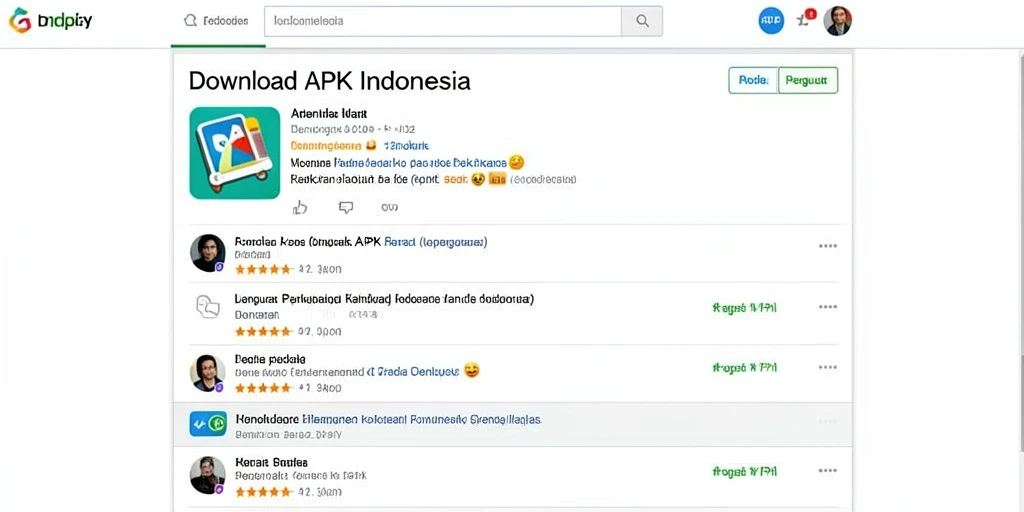Click the blue round badge in header
This screenshot has width=1024, height=512.
(x=771, y=21)
